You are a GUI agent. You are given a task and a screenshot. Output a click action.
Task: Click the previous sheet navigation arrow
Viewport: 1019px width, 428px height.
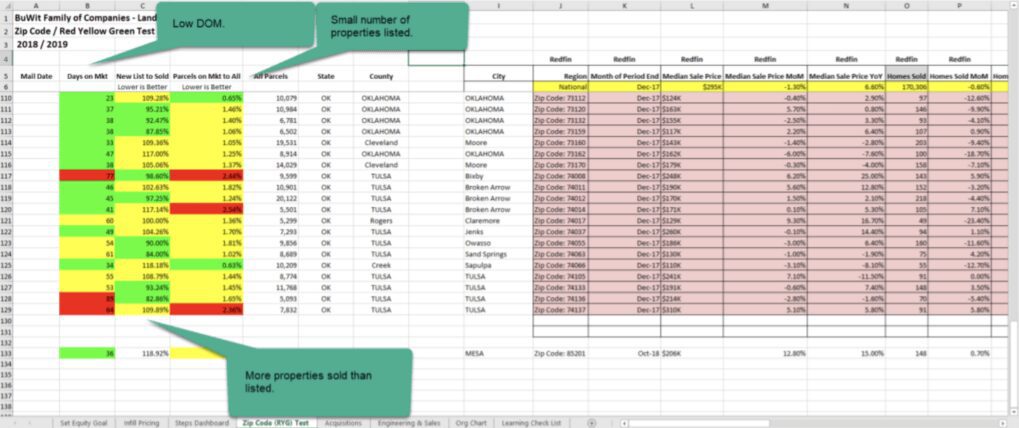coord(14,423)
